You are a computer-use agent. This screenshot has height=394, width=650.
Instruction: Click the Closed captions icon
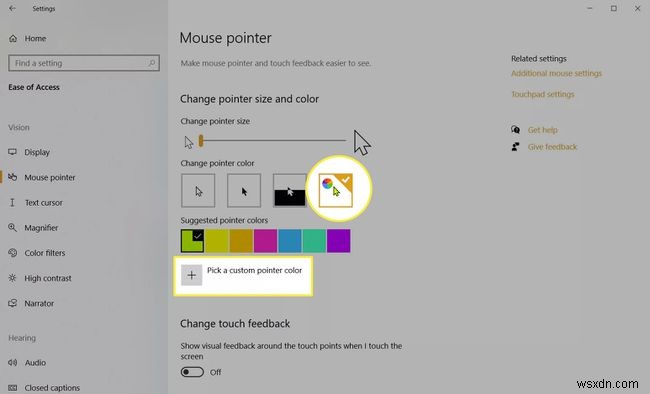tap(12, 388)
